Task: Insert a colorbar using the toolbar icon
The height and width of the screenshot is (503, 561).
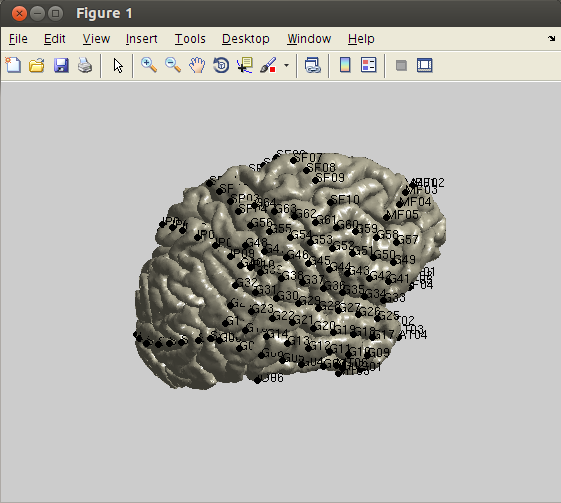Action: 345,65
